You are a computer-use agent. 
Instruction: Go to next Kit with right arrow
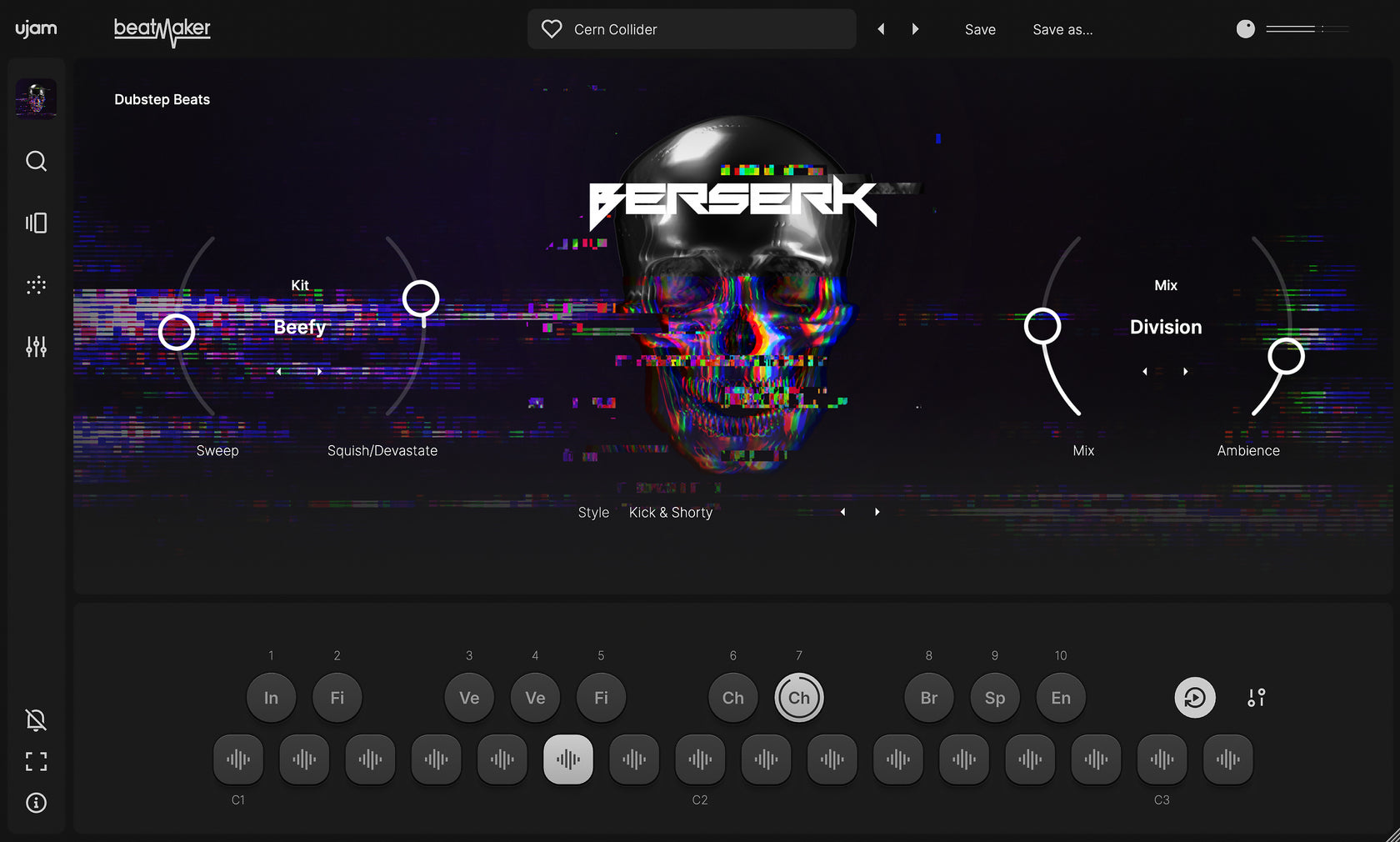(x=320, y=372)
